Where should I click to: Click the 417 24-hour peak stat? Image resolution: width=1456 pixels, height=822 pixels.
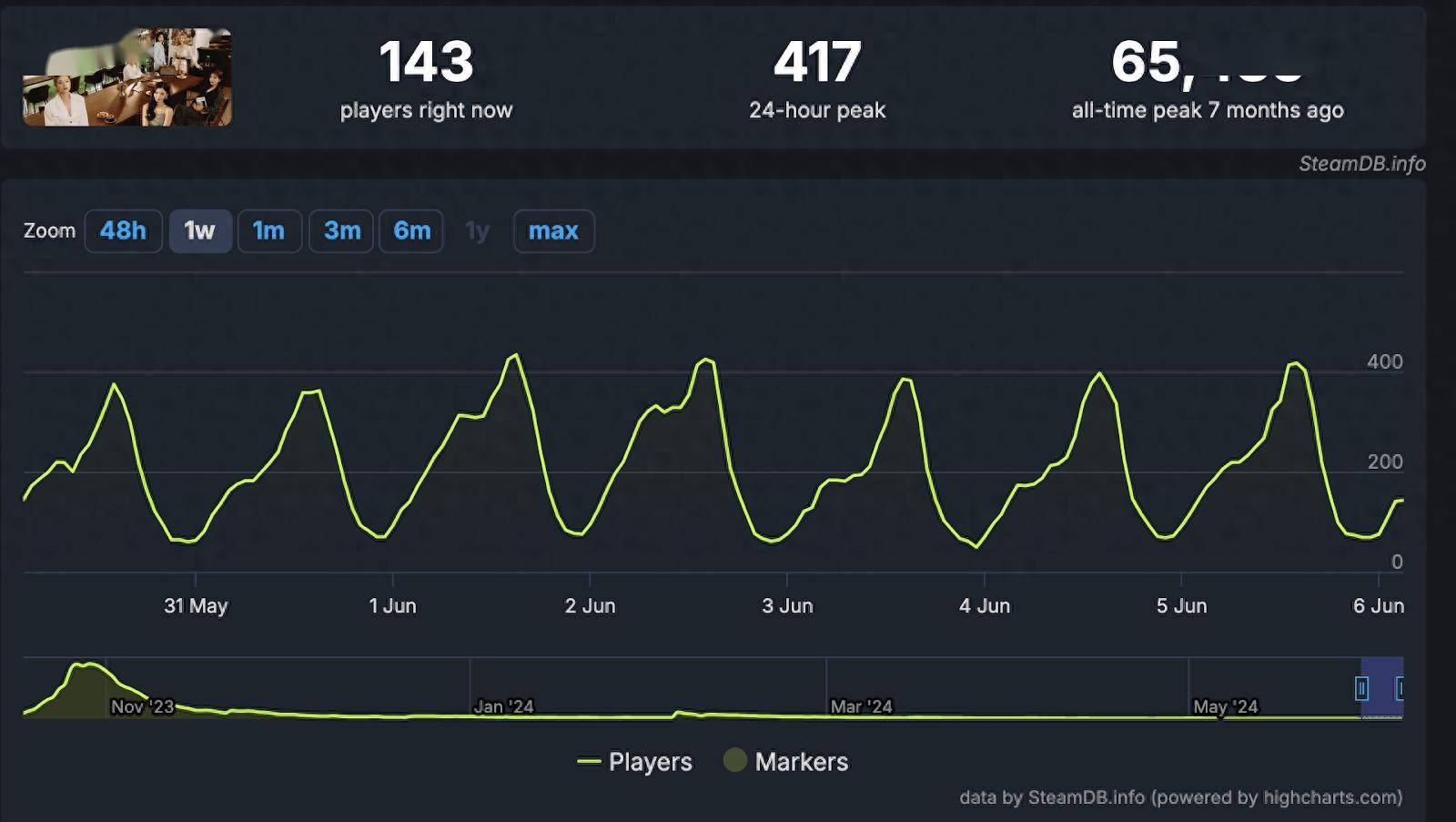816,78
